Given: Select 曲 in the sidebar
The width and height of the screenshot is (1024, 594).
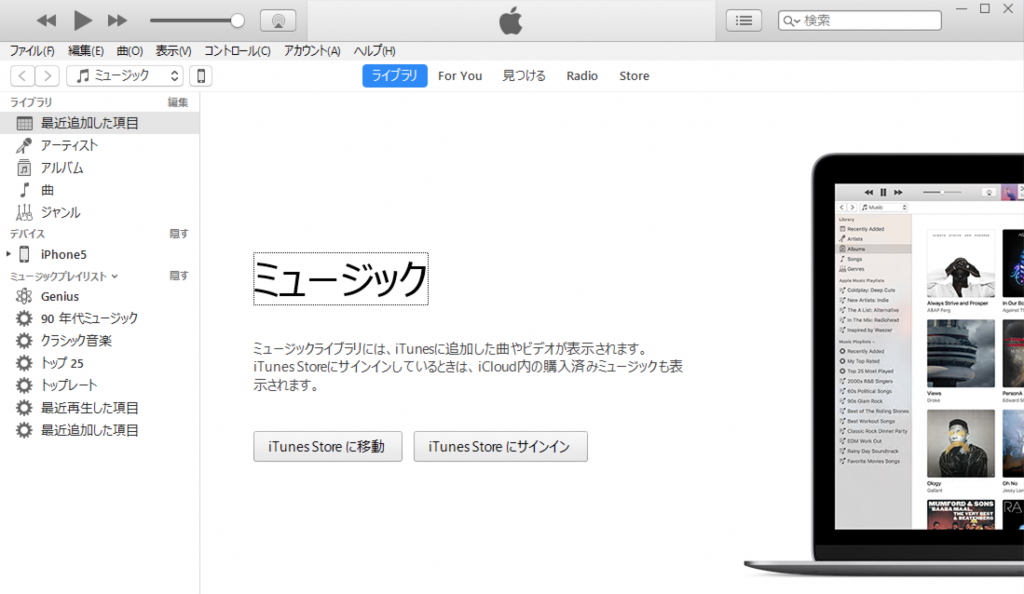Looking at the screenshot, I should pyautogui.click(x=99, y=190).
